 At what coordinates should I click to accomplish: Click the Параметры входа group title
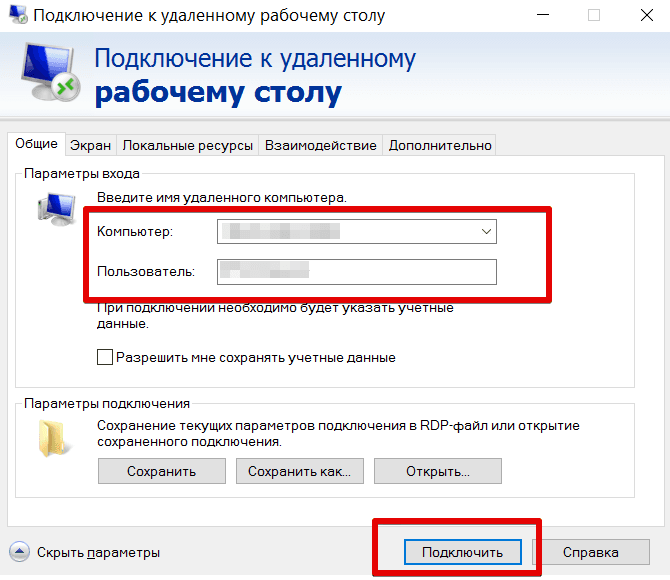82,174
